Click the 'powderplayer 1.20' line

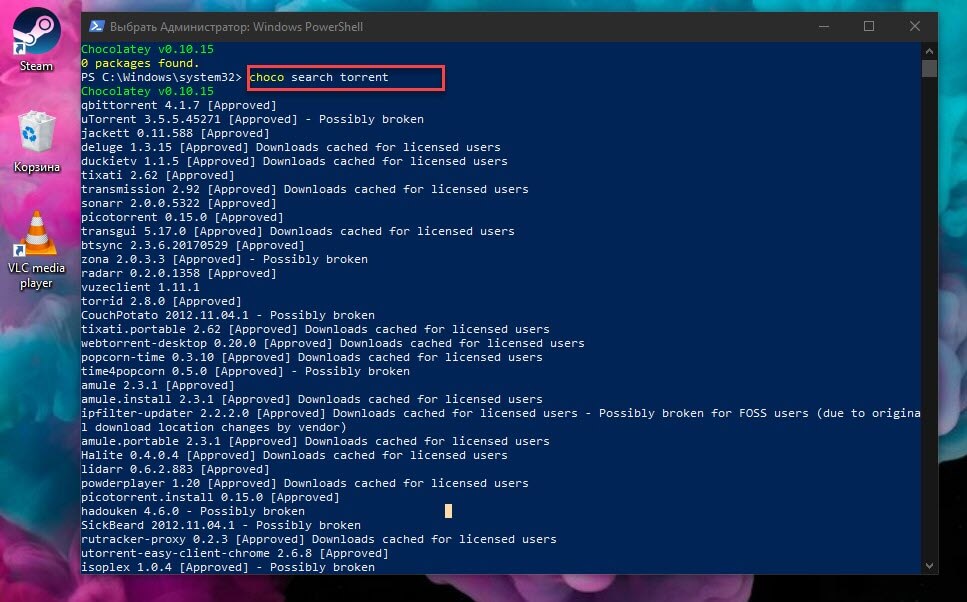[x=305, y=483]
